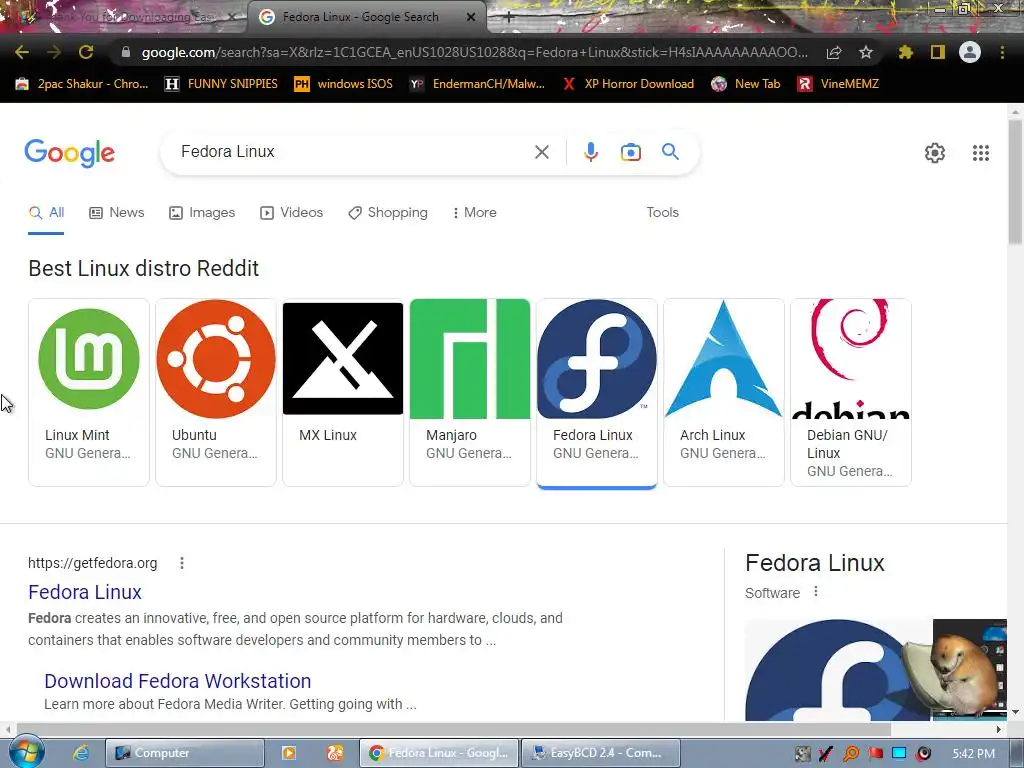Open the Chrome three-dot menu

click(1002, 52)
